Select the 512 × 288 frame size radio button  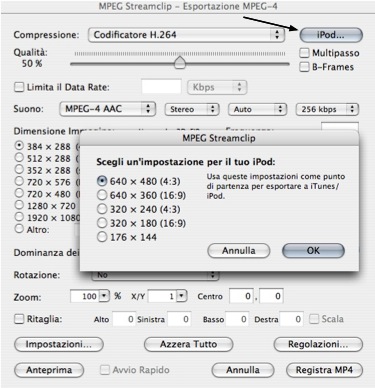click(x=20, y=157)
